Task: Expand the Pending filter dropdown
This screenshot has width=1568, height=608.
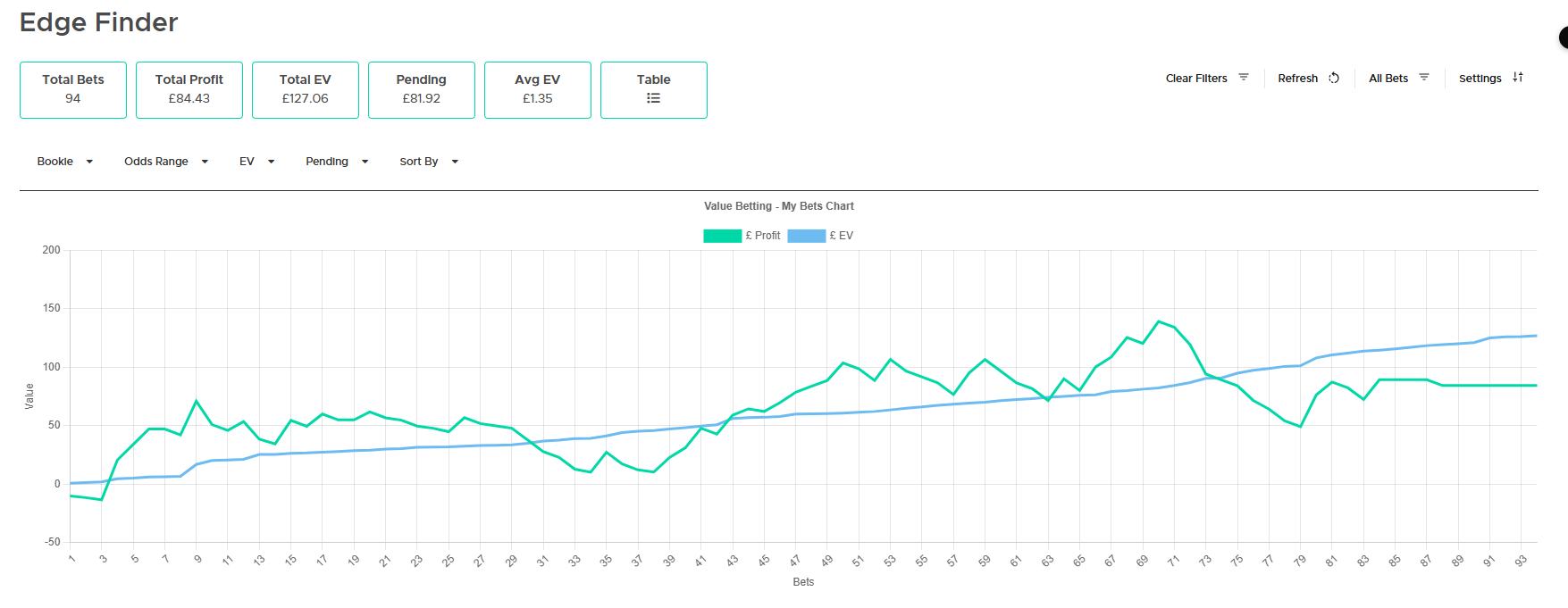Action: tap(337, 162)
